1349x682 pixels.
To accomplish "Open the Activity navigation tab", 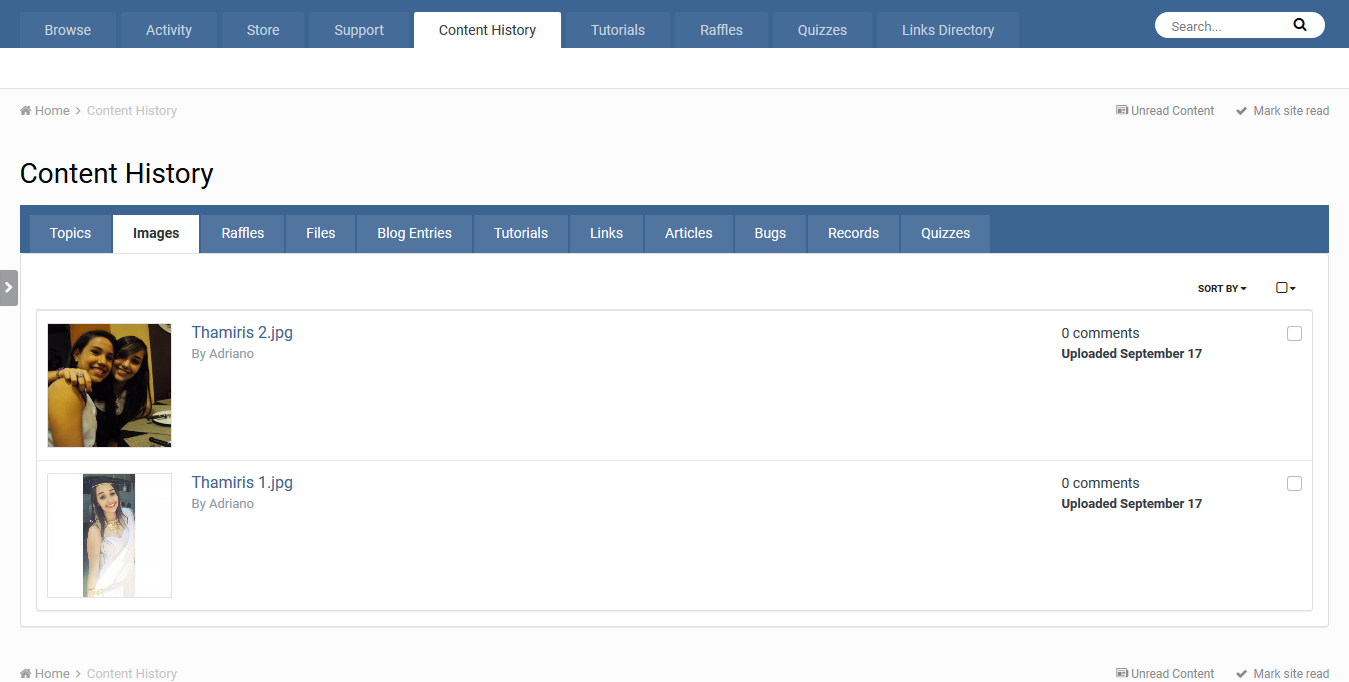I will [169, 30].
